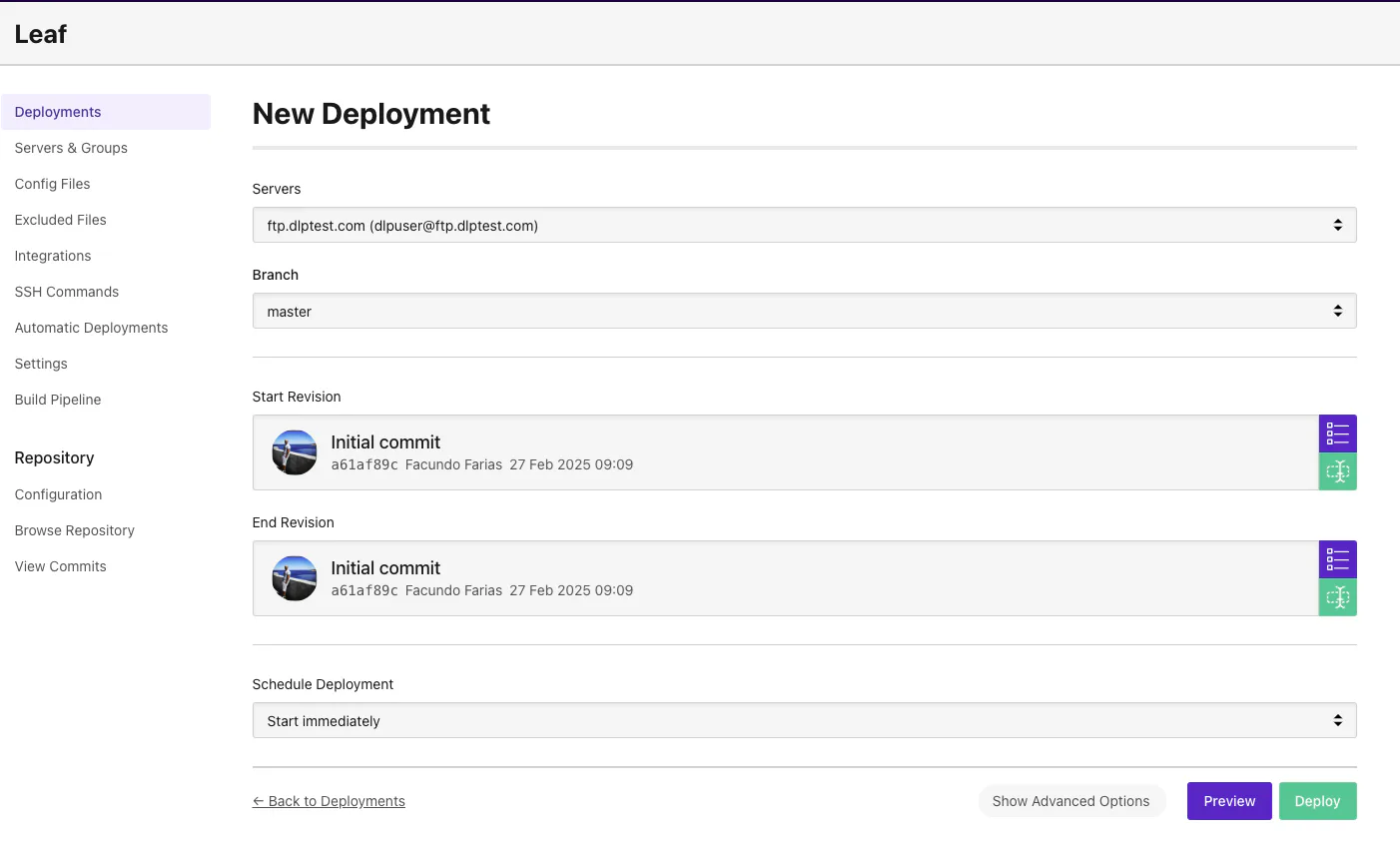Click End Revision Initial commit title
The height and width of the screenshot is (862, 1400).
[385, 568]
